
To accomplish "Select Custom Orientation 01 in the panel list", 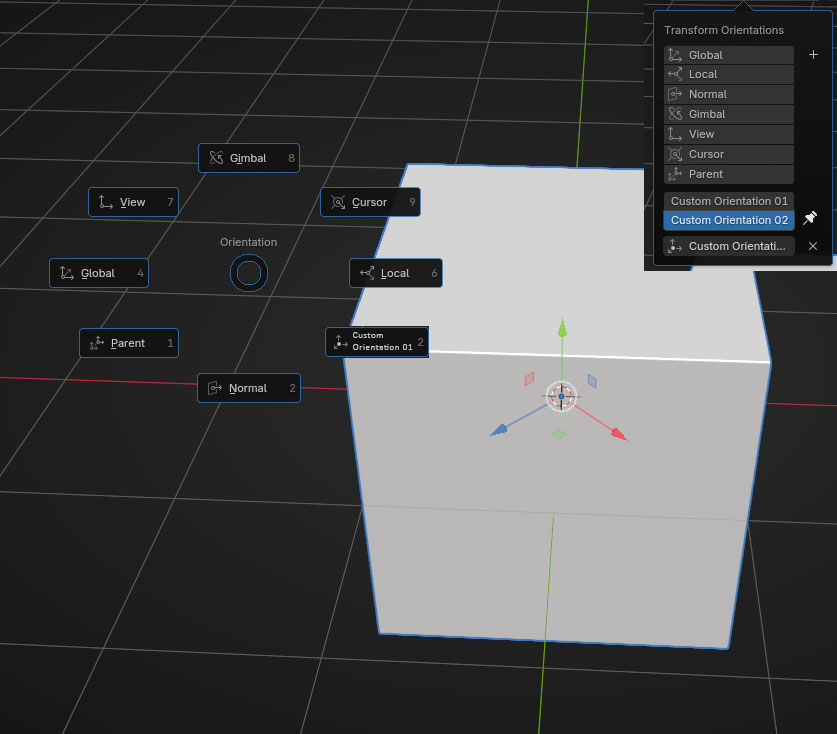I will 729,201.
